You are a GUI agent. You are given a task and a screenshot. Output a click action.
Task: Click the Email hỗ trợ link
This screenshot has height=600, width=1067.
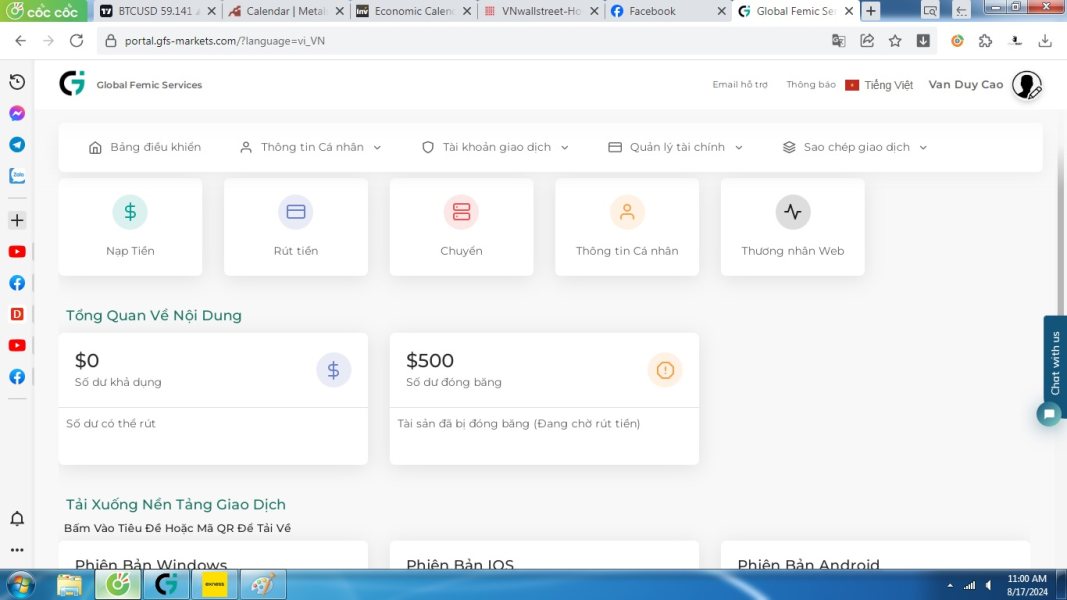tap(740, 84)
